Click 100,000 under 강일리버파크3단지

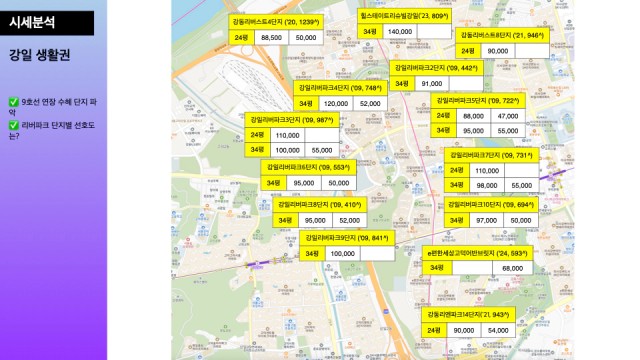tap(288, 150)
